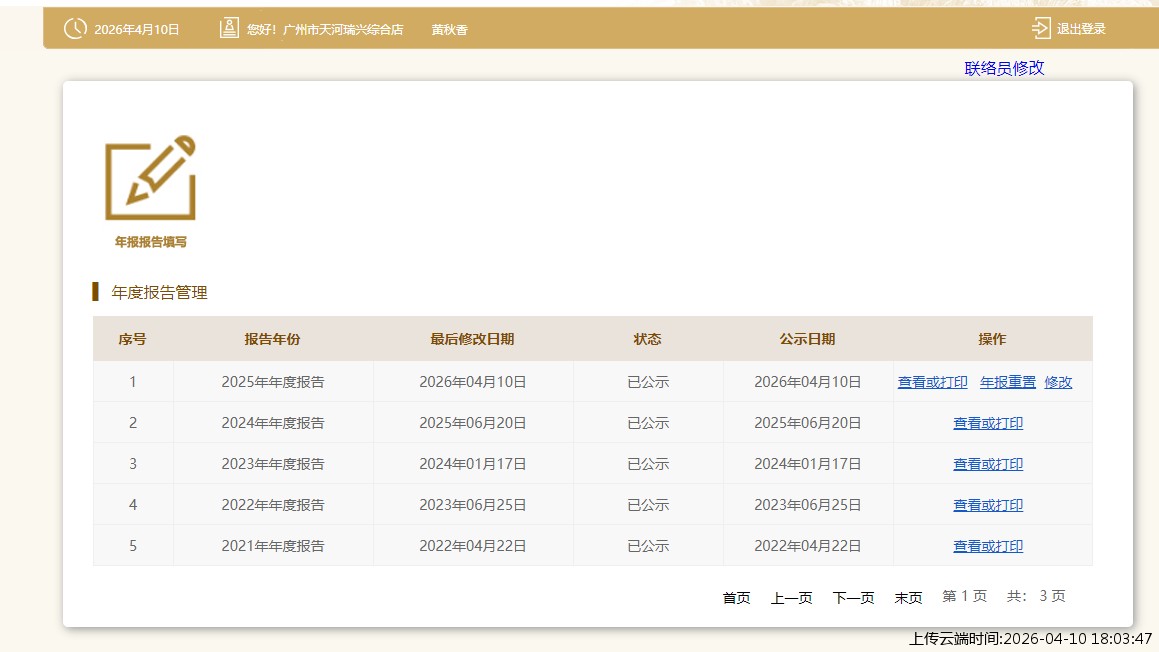Go to previous page via 上一页
This screenshot has width=1159, height=652.
[791, 597]
